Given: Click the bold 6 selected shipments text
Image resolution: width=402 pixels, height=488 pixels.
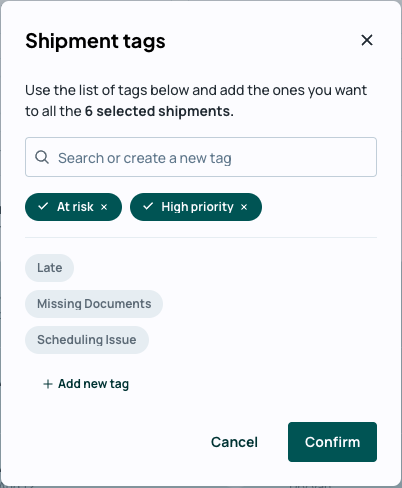Looking at the screenshot, I should [x=159, y=111].
